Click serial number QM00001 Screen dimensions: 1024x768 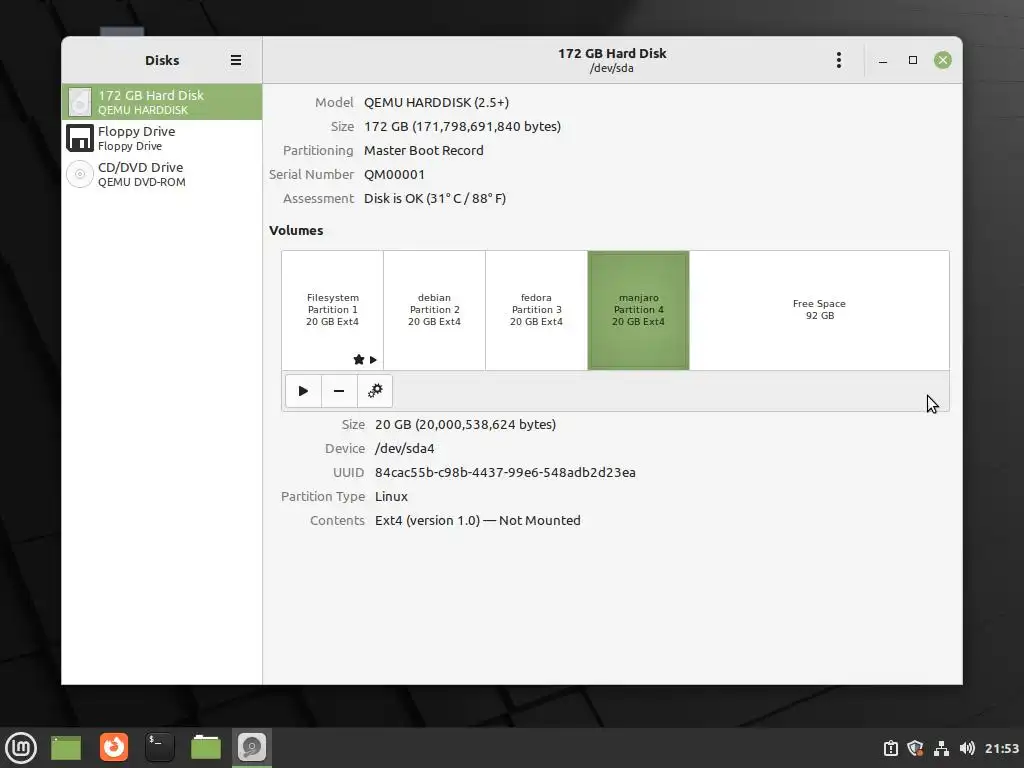tap(394, 174)
